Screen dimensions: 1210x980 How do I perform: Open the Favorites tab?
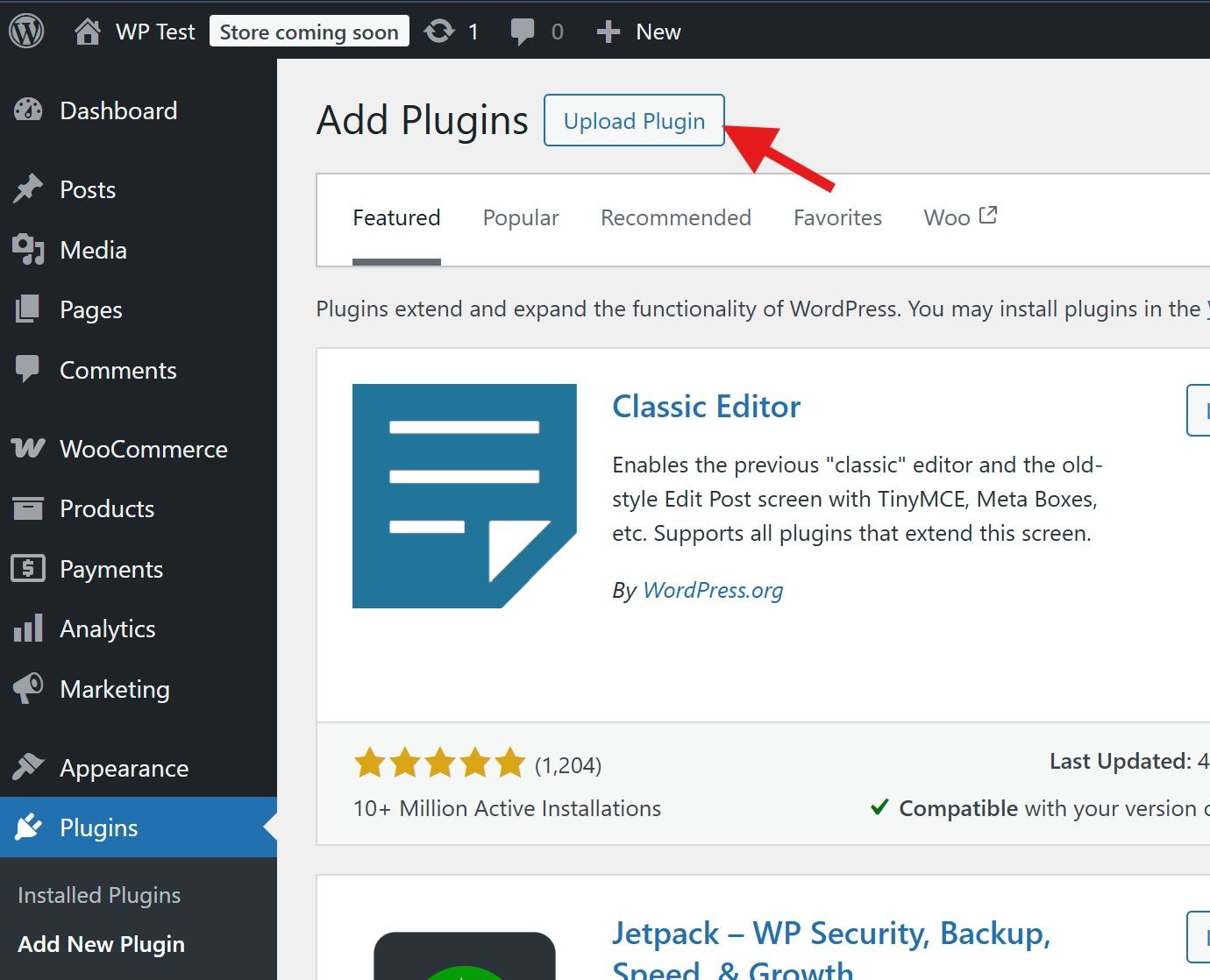[x=837, y=217]
